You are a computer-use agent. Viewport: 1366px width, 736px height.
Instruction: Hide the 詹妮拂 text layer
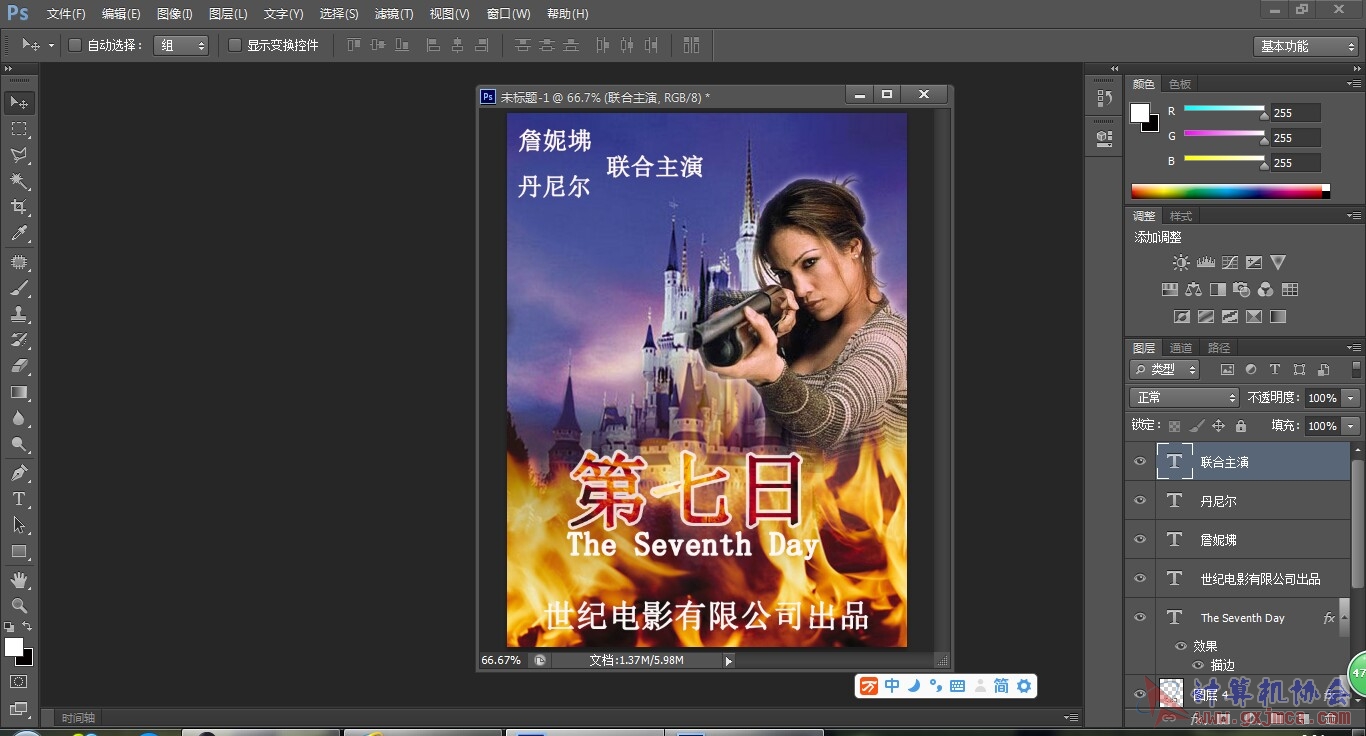(x=1140, y=539)
